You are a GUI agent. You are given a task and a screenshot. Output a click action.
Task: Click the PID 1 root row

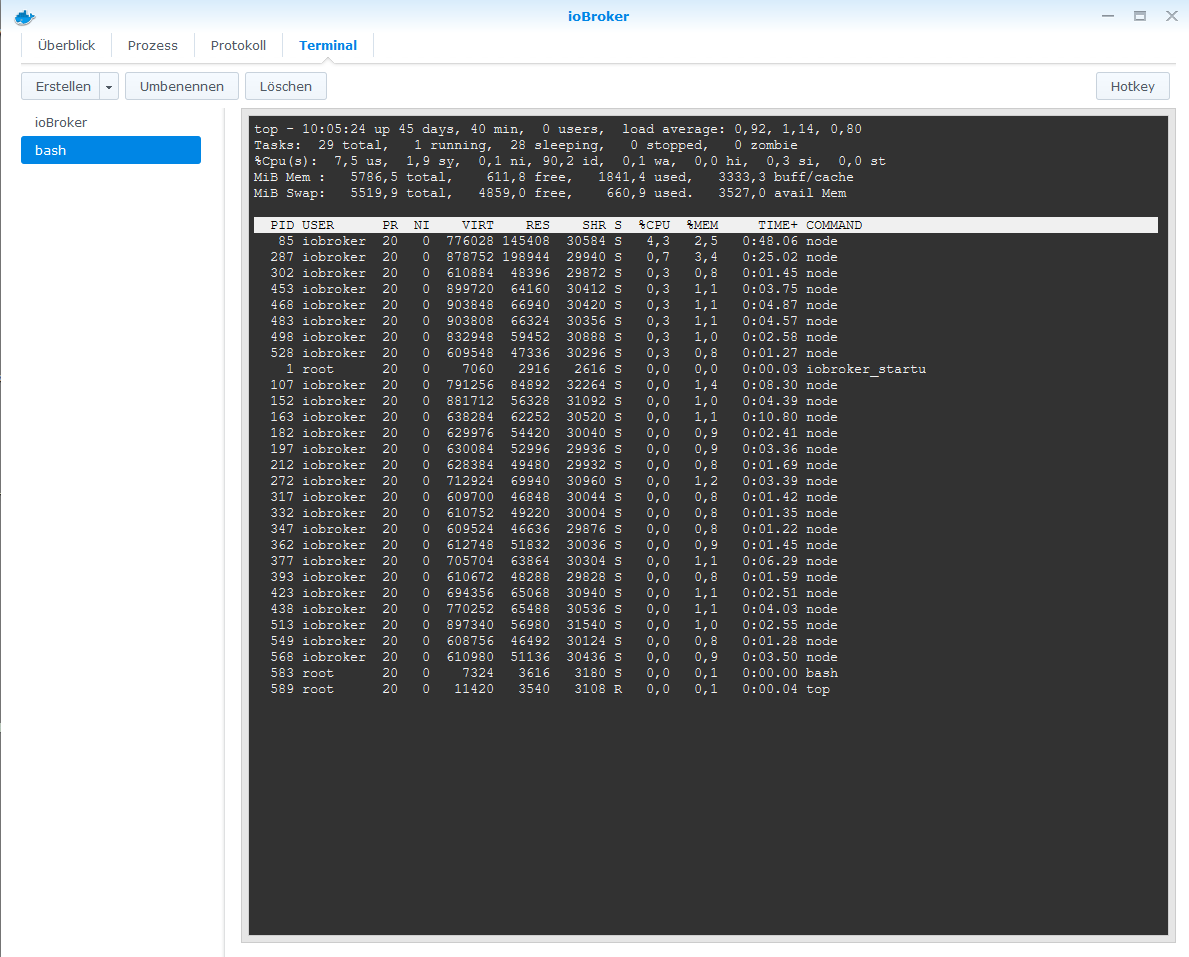pyautogui.click(x=705, y=369)
